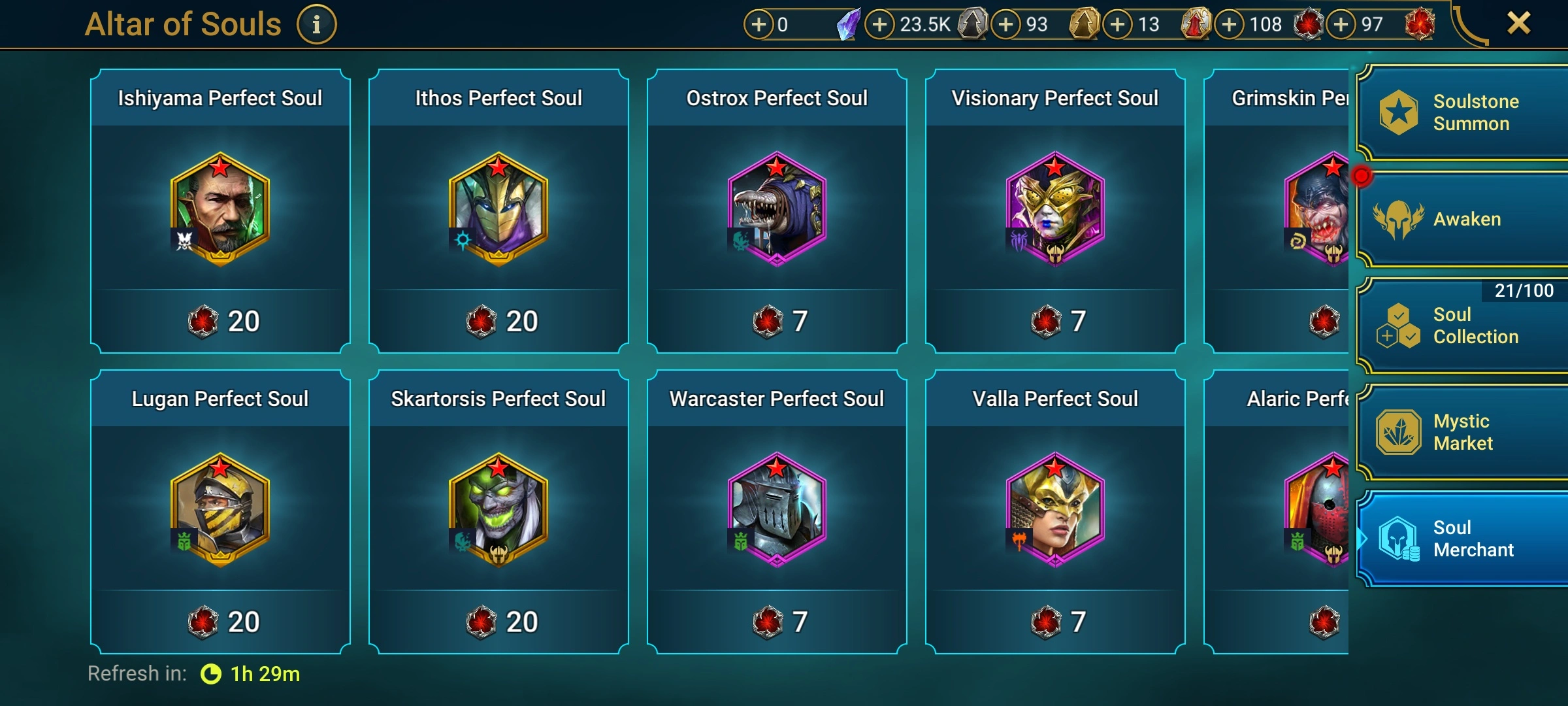Tap the plus icon beside 23.5K
The image size is (1568, 706).
(879, 25)
